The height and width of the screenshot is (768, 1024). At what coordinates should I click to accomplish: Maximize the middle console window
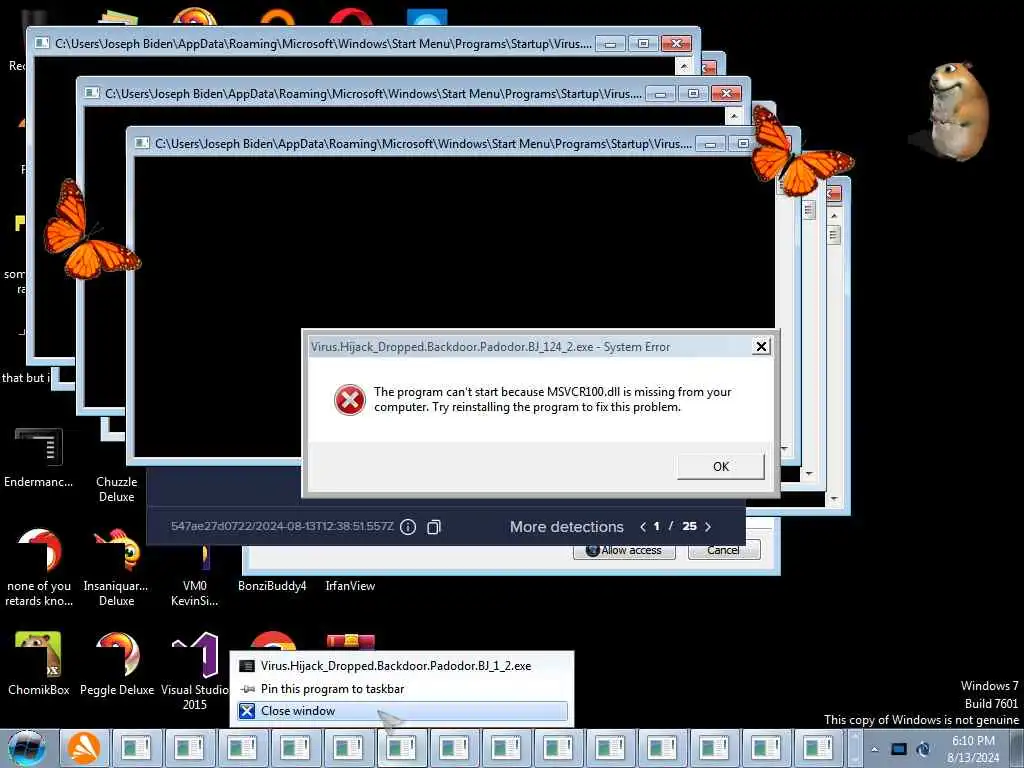pos(693,94)
